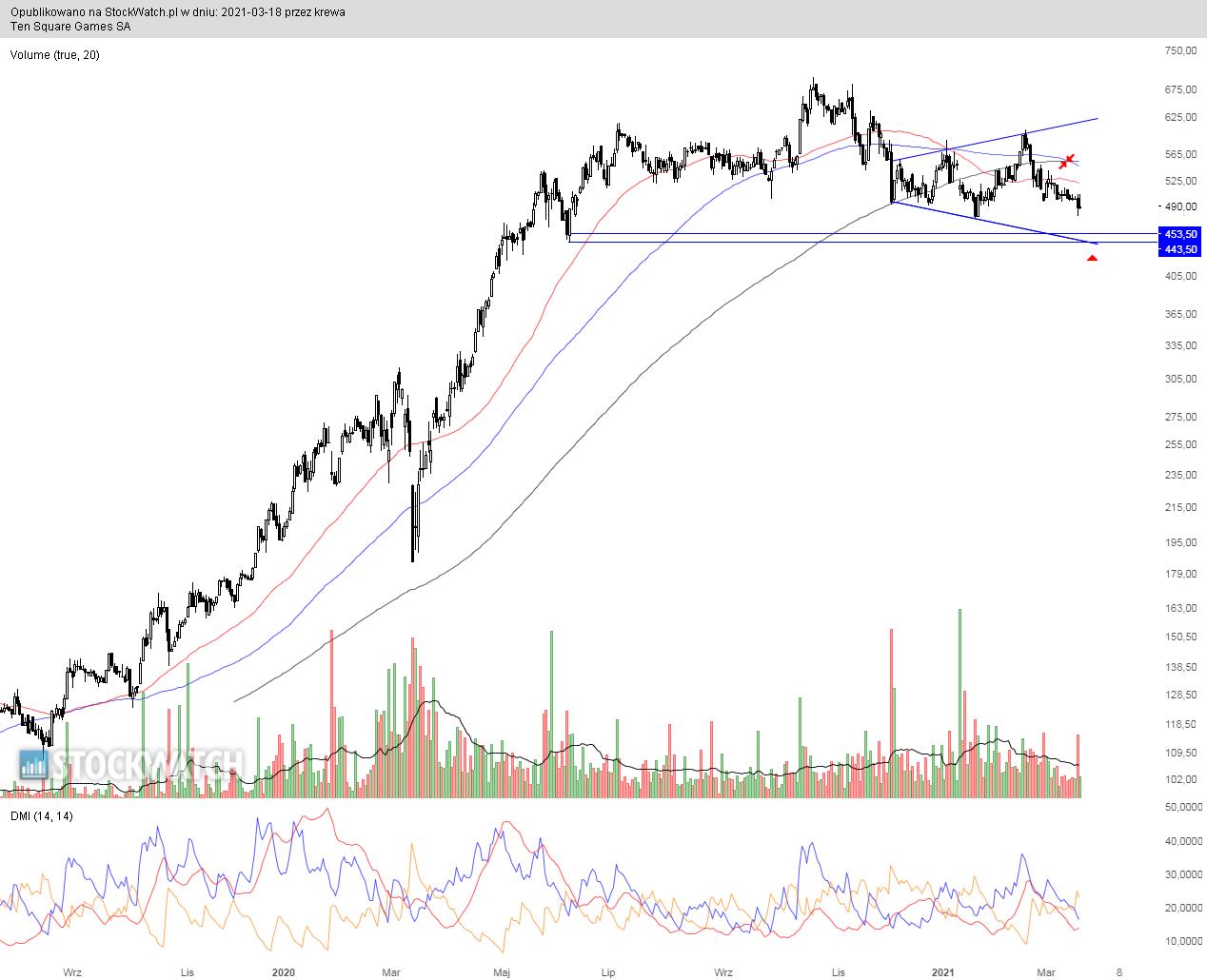Click the first Lis time axis label
Screen dimensions: 1207x980
[188, 972]
